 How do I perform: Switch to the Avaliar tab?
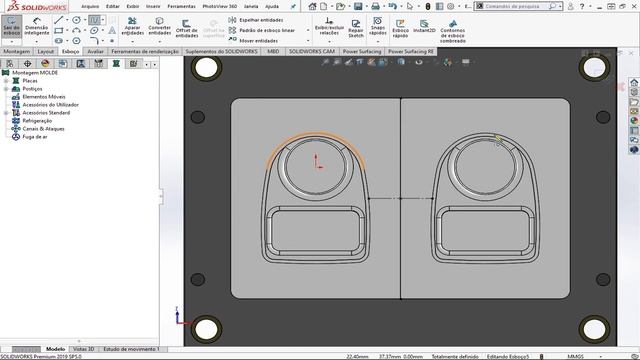click(x=96, y=51)
